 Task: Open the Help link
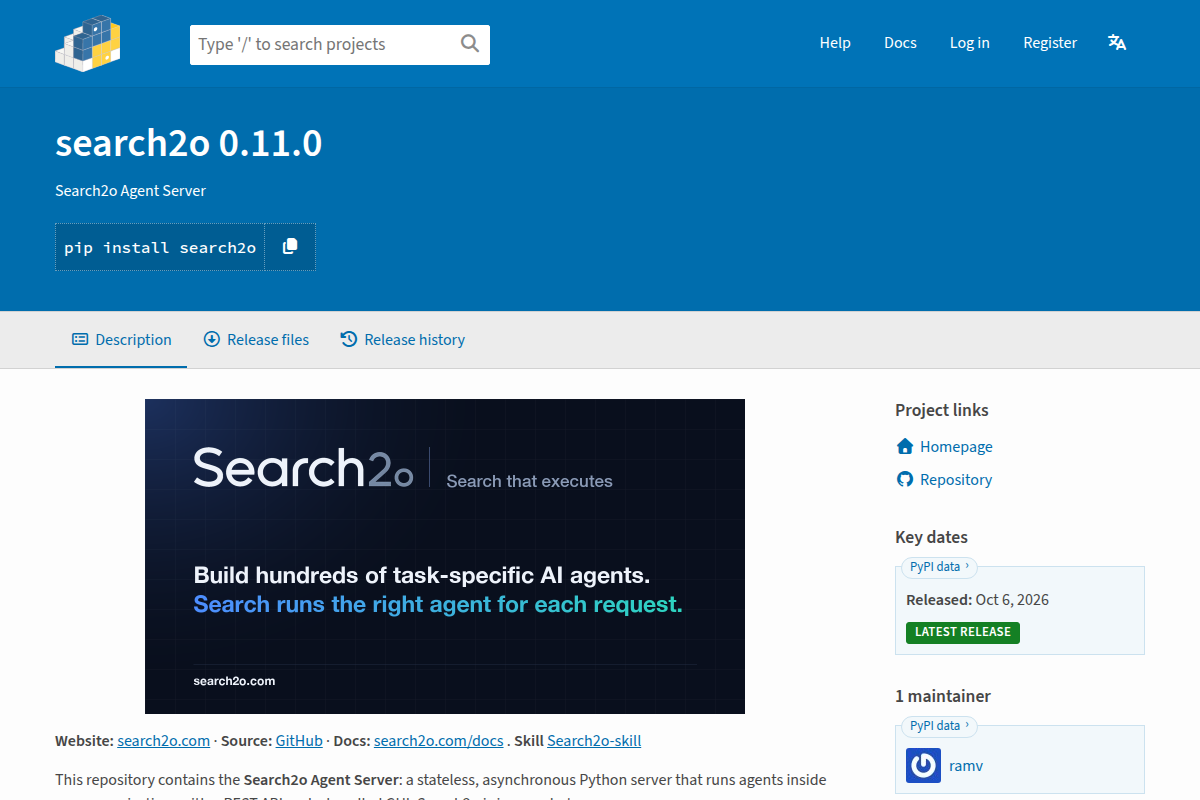pos(835,43)
